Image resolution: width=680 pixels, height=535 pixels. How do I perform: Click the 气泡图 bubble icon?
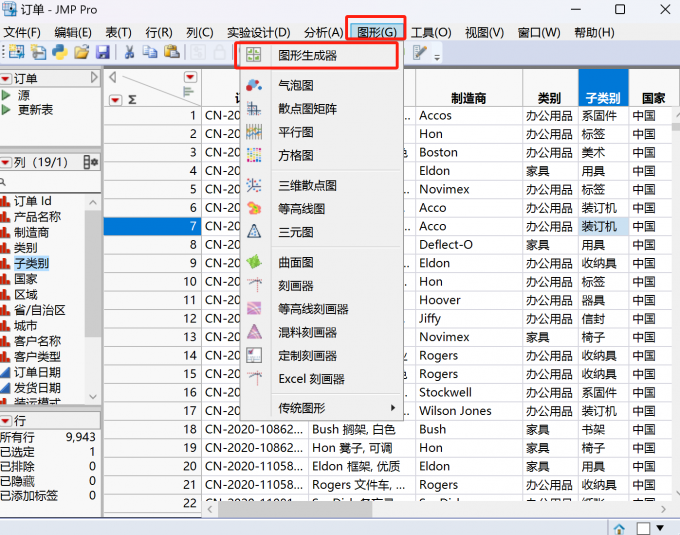(x=254, y=85)
